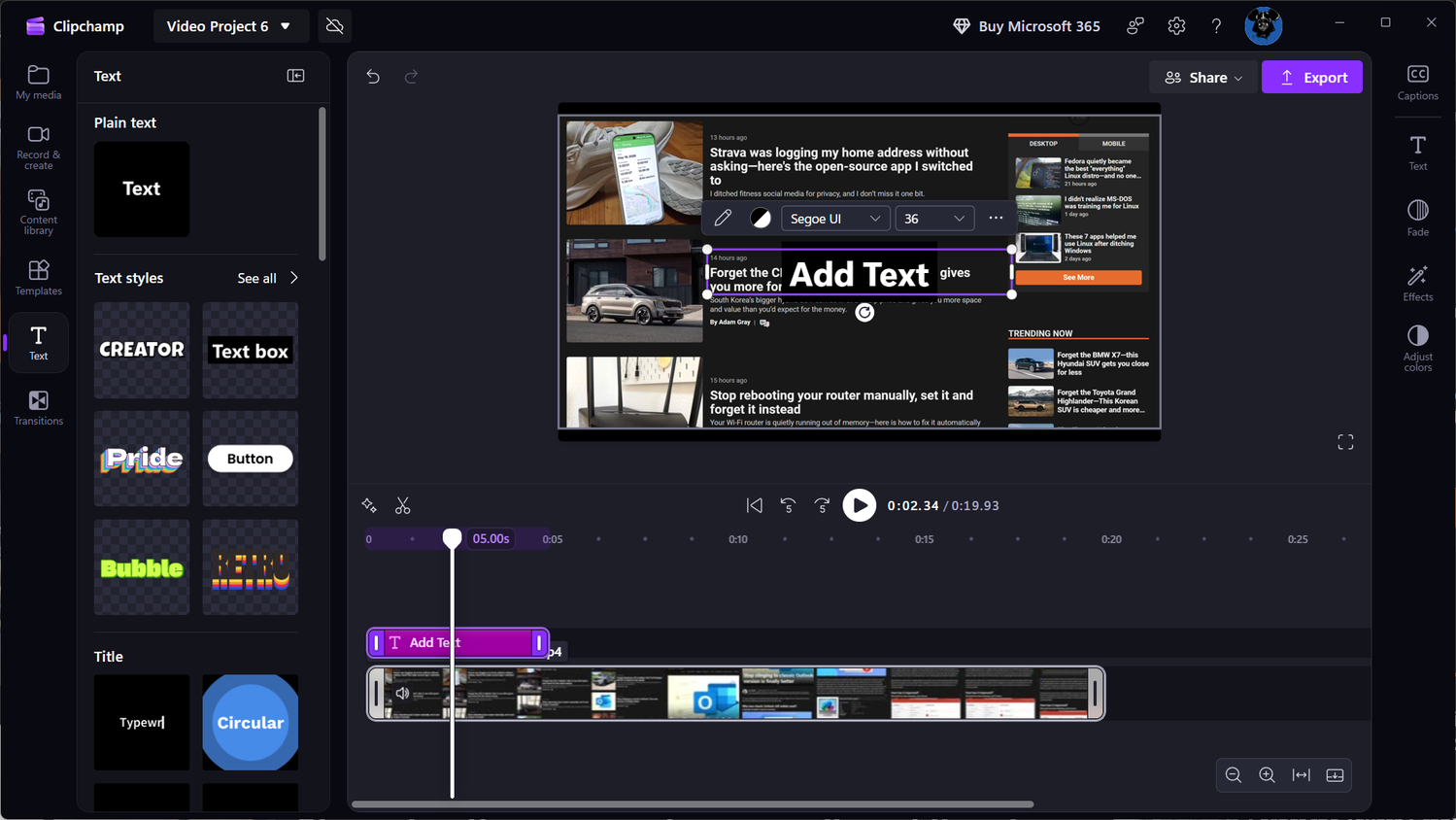Open the user profile avatar

[1264, 26]
